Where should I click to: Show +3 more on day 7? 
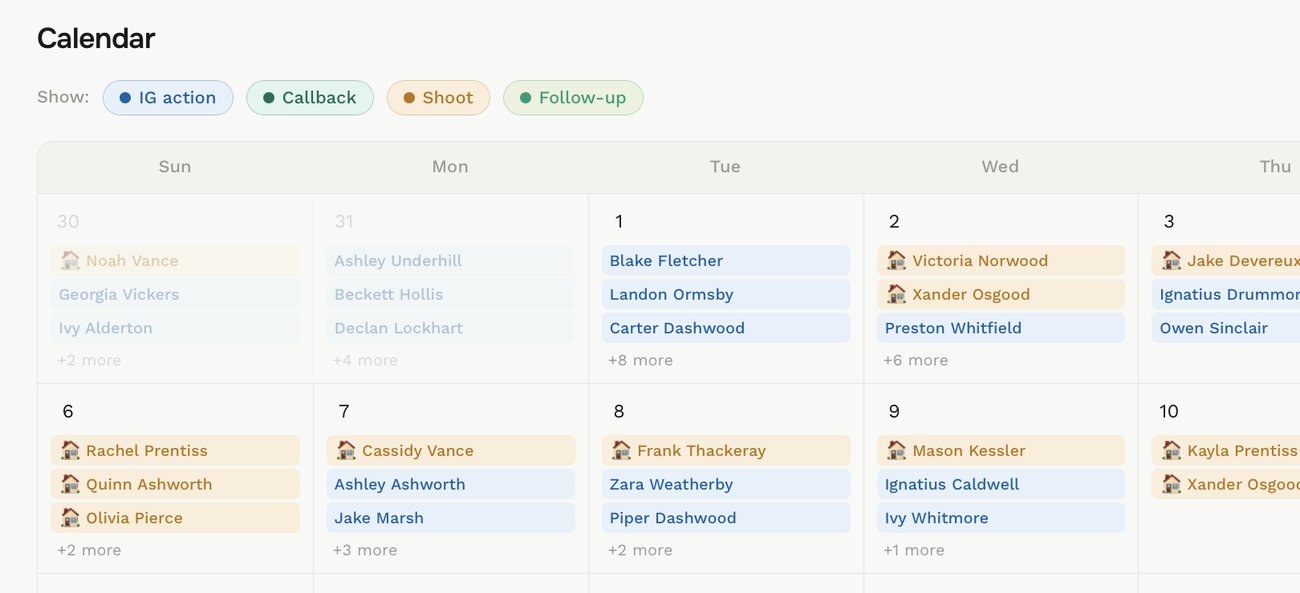365,550
